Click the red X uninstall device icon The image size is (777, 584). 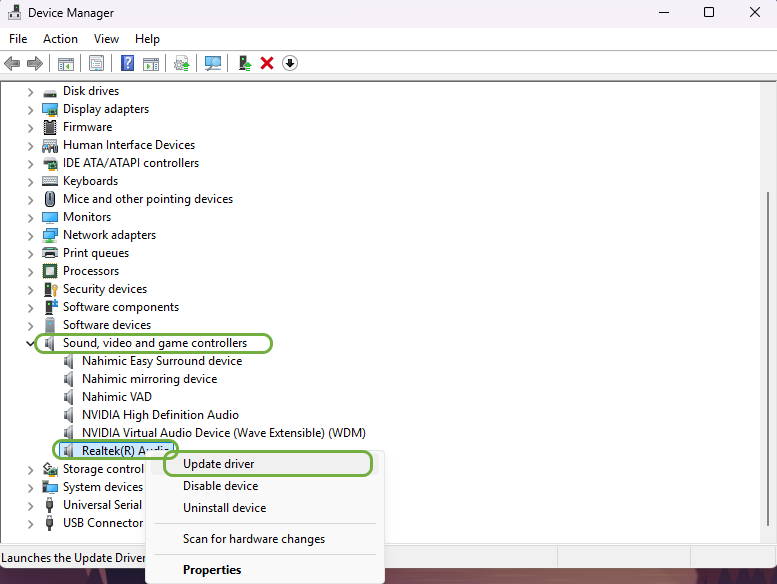point(267,63)
